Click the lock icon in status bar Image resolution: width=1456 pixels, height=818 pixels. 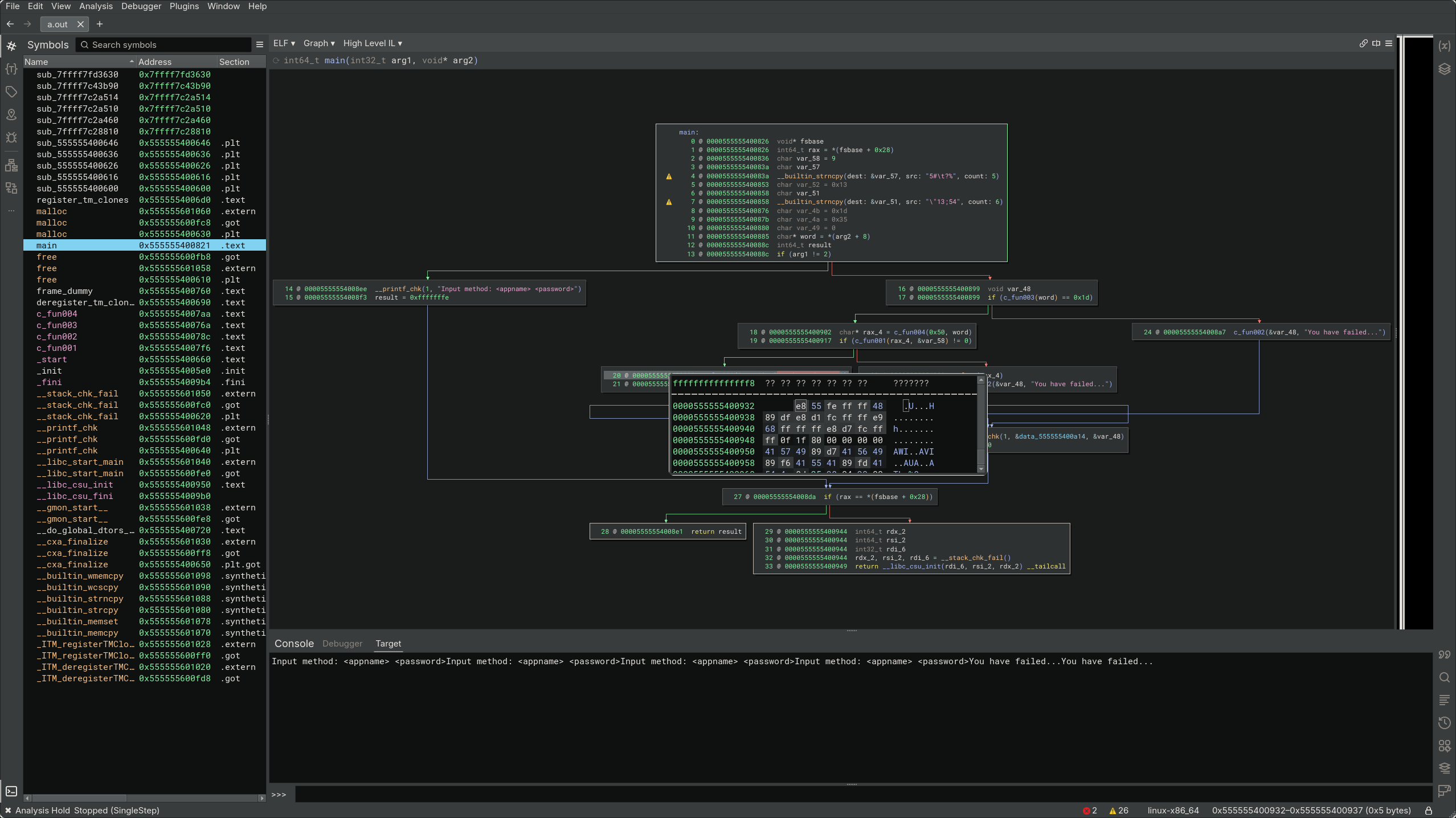(1428, 811)
